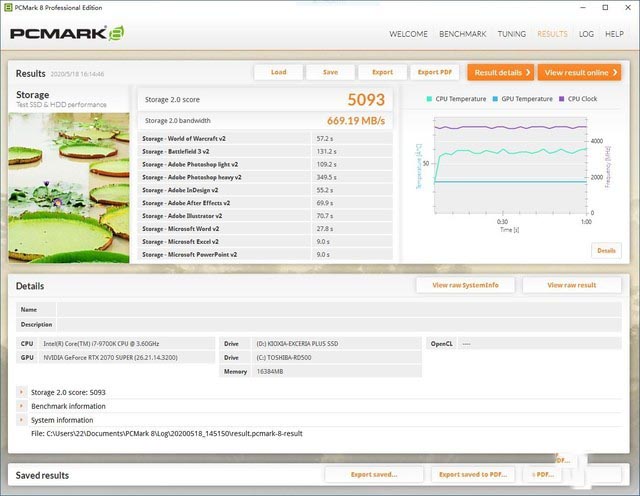The image size is (640, 496).
Task: Click the result file path text
Action: pos(167,434)
